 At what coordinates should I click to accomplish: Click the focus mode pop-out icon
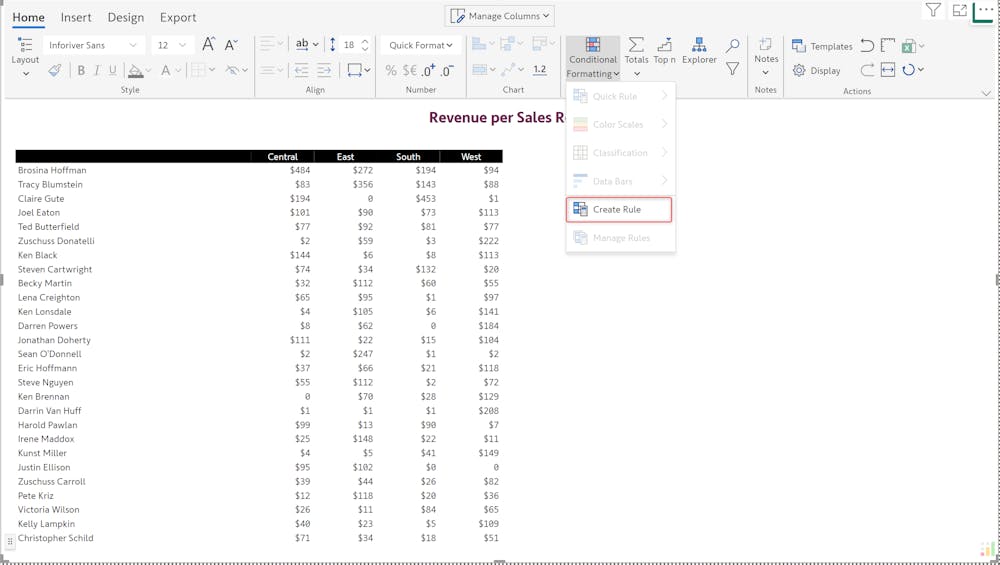point(959,10)
